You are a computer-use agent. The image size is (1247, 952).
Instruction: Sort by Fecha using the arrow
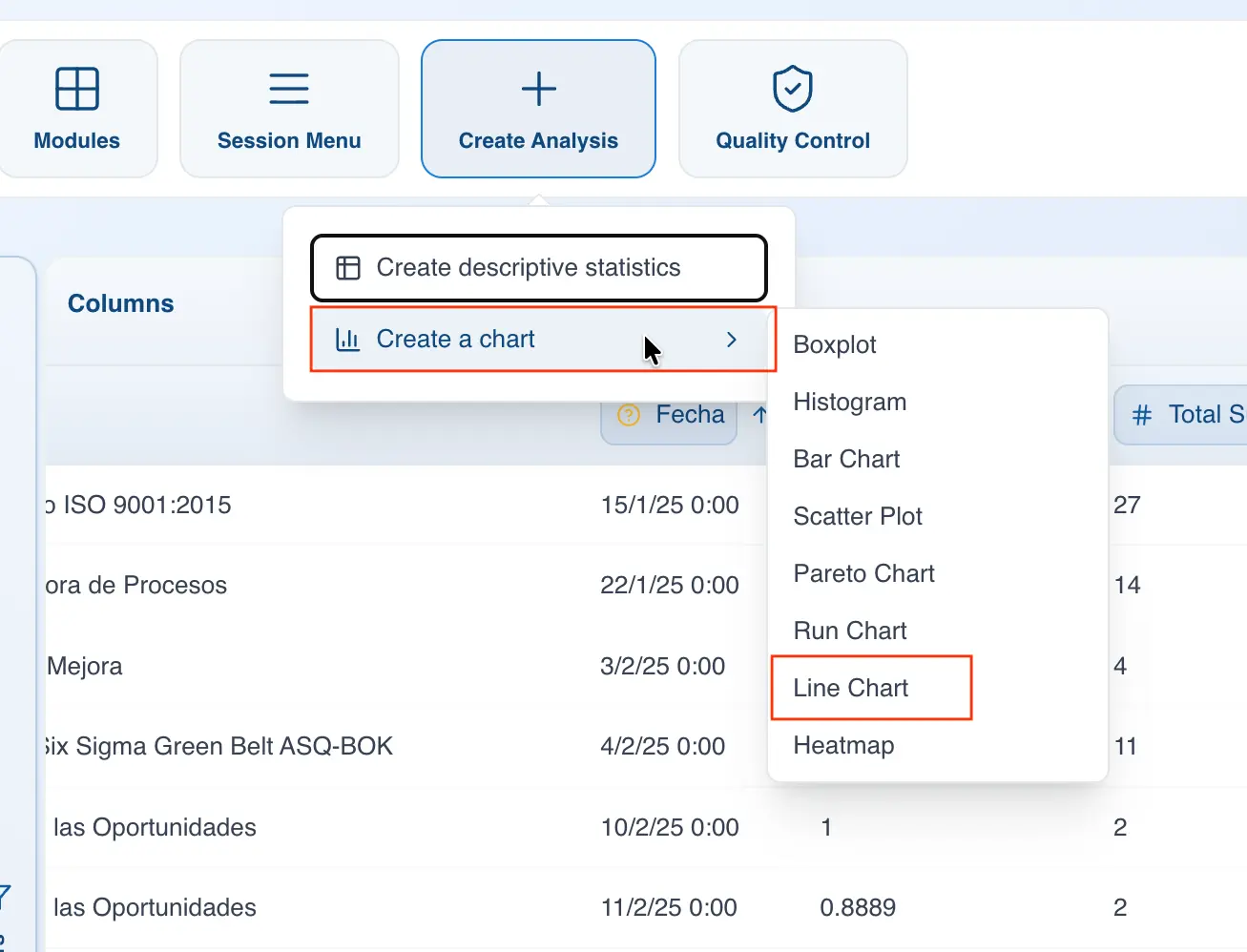click(x=759, y=415)
